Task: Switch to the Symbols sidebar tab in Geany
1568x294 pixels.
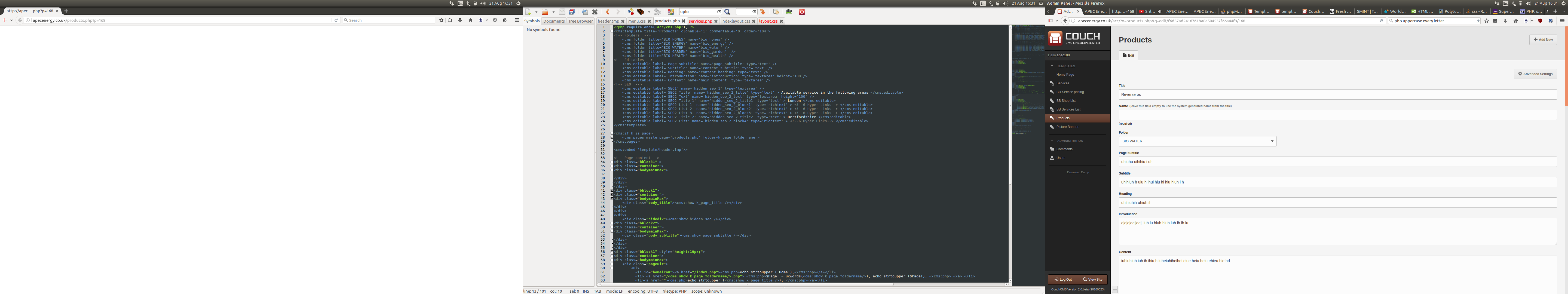Action: [532, 21]
